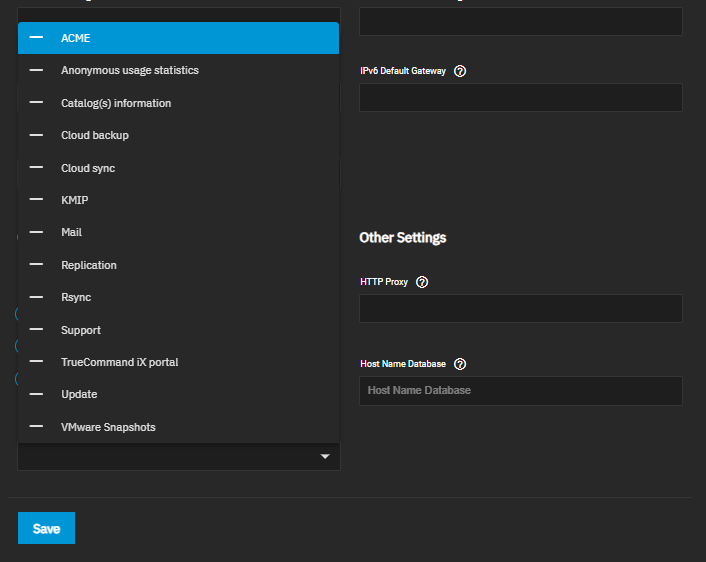The height and width of the screenshot is (562, 706).
Task: Pick Mail from the options list
Action: (71, 232)
